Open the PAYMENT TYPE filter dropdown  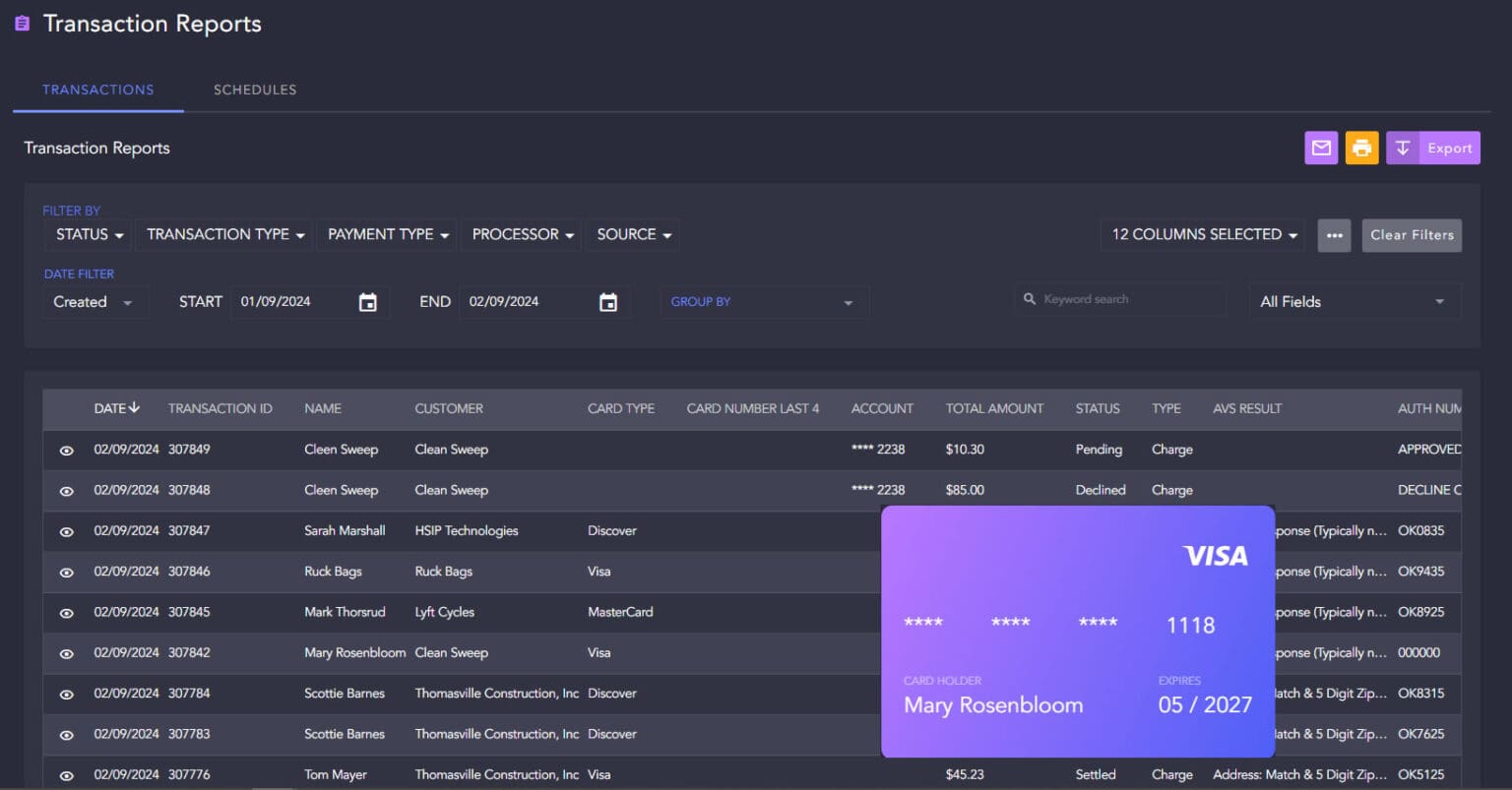coord(388,235)
